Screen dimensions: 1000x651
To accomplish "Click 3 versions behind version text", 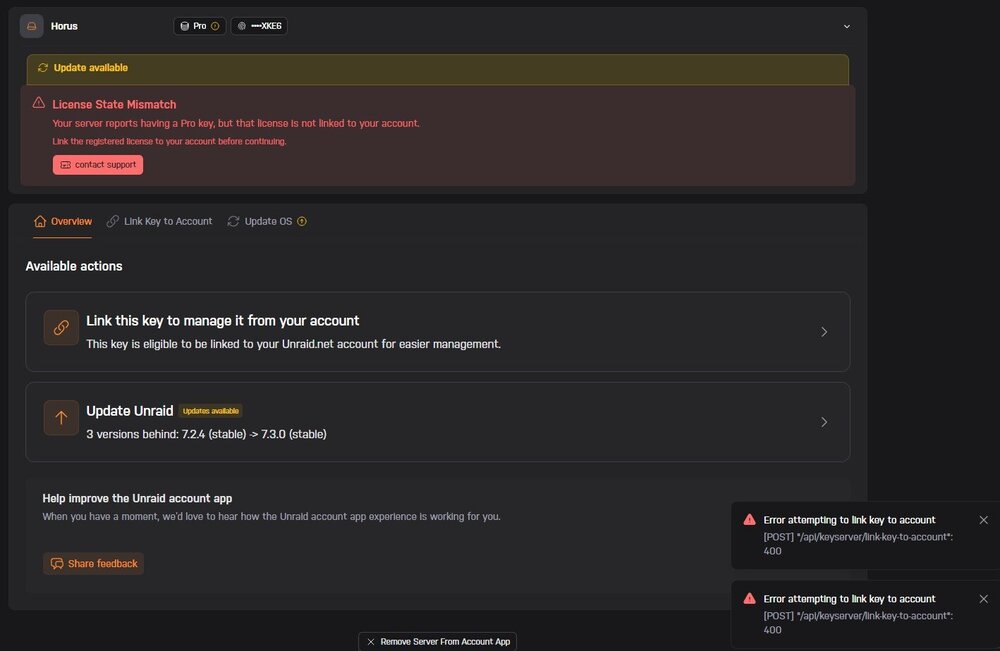I will (206, 434).
